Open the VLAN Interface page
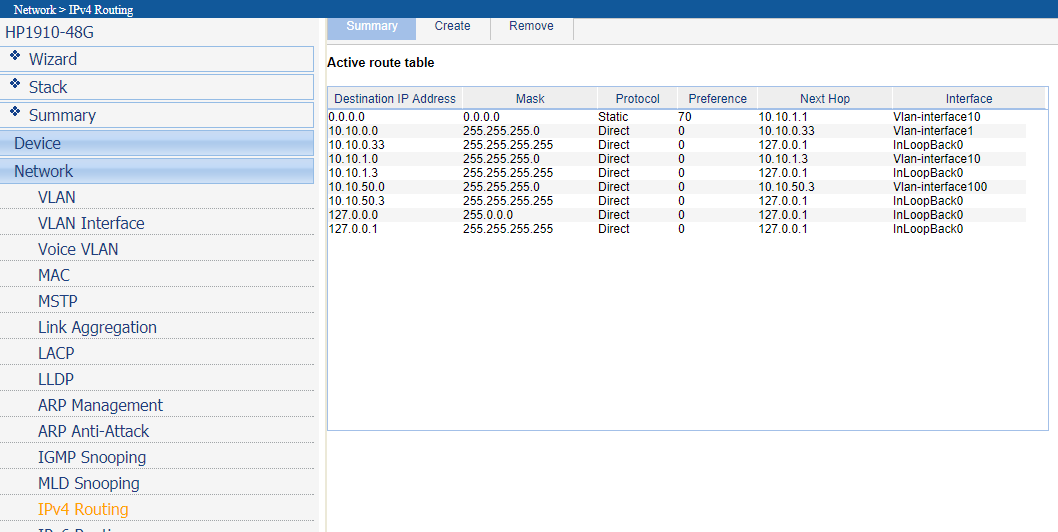The image size is (1058, 532). 91,223
